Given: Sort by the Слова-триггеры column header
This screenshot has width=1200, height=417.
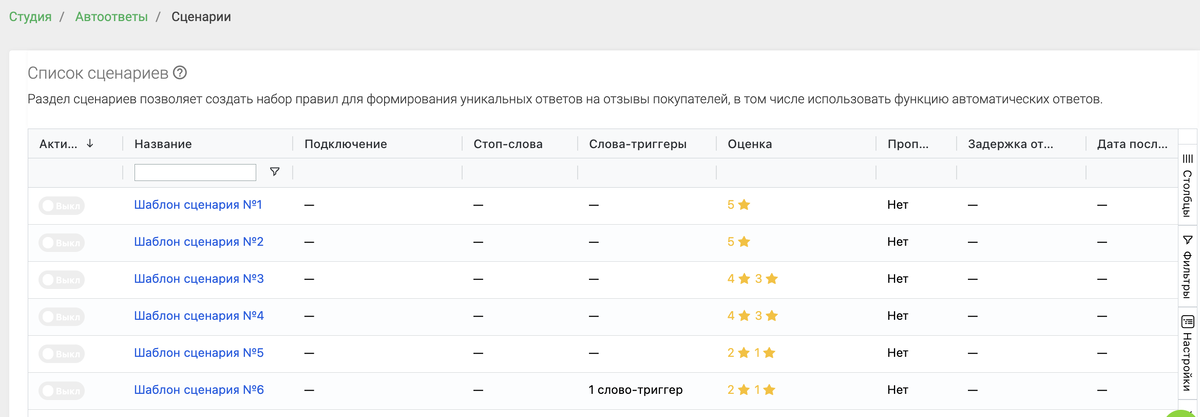Looking at the screenshot, I should click(x=638, y=144).
